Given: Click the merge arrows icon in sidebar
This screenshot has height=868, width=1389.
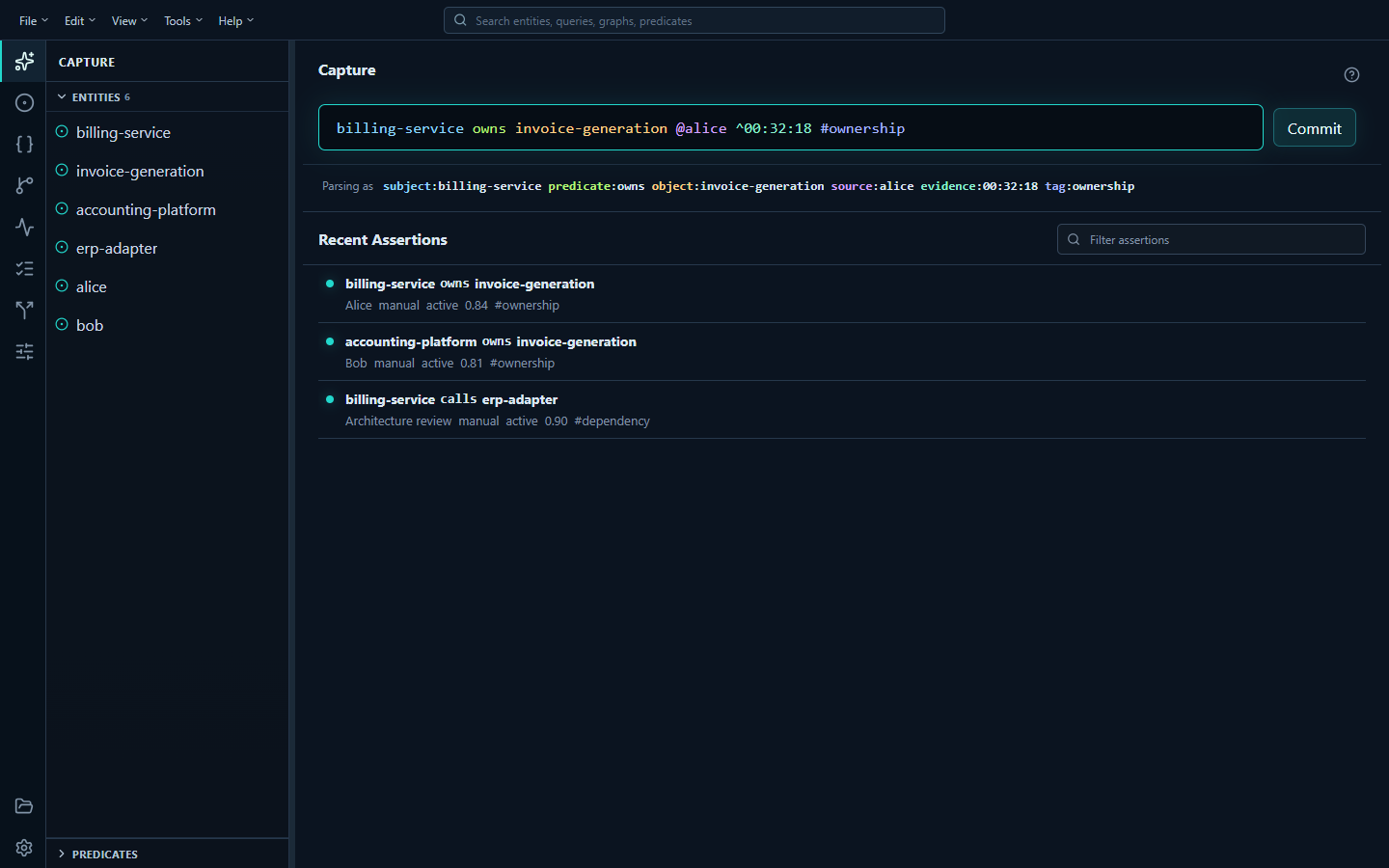Looking at the screenshot, I should (24, 311).
